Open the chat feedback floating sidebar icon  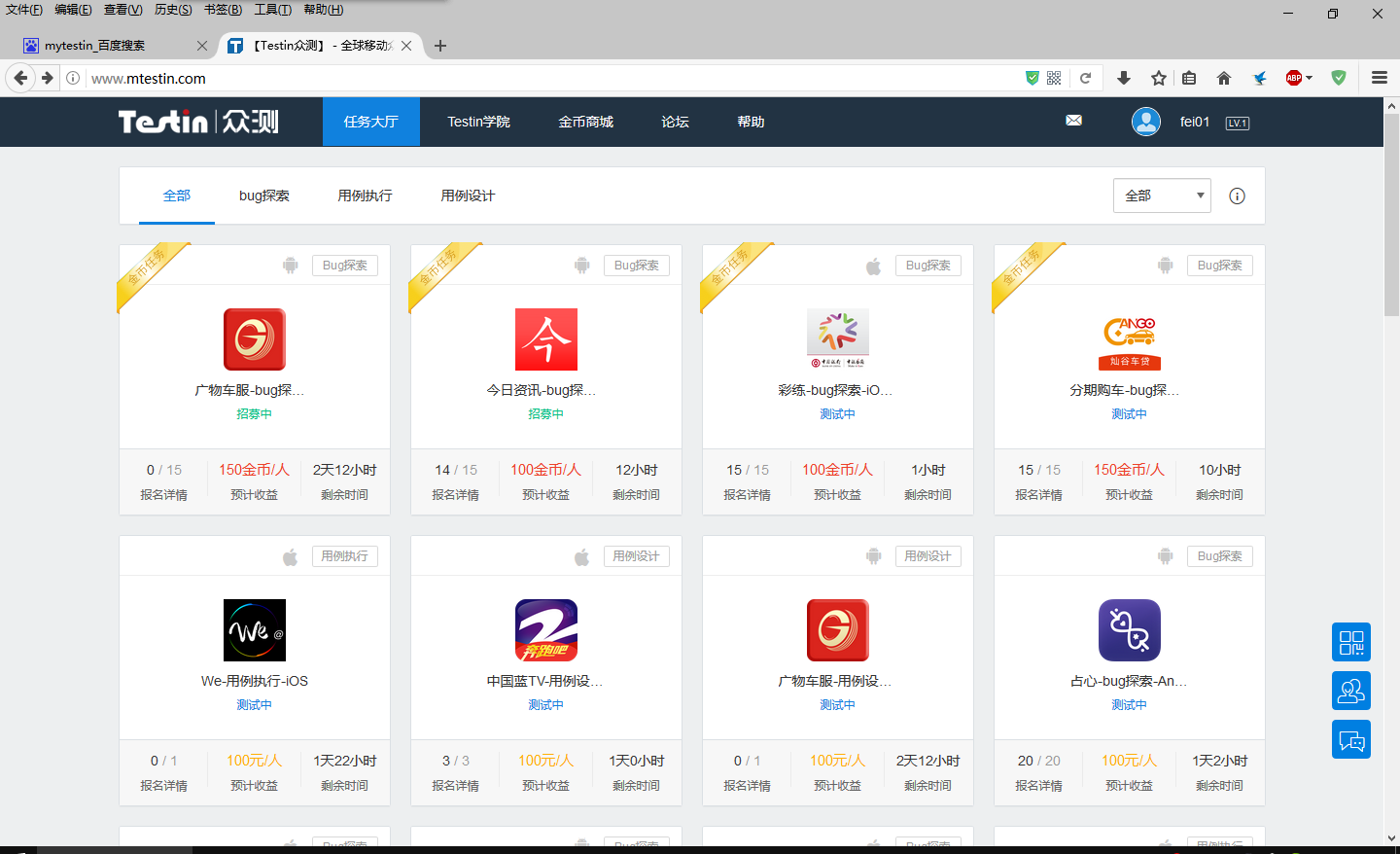pyautogui.click(x=1350, y=740)
